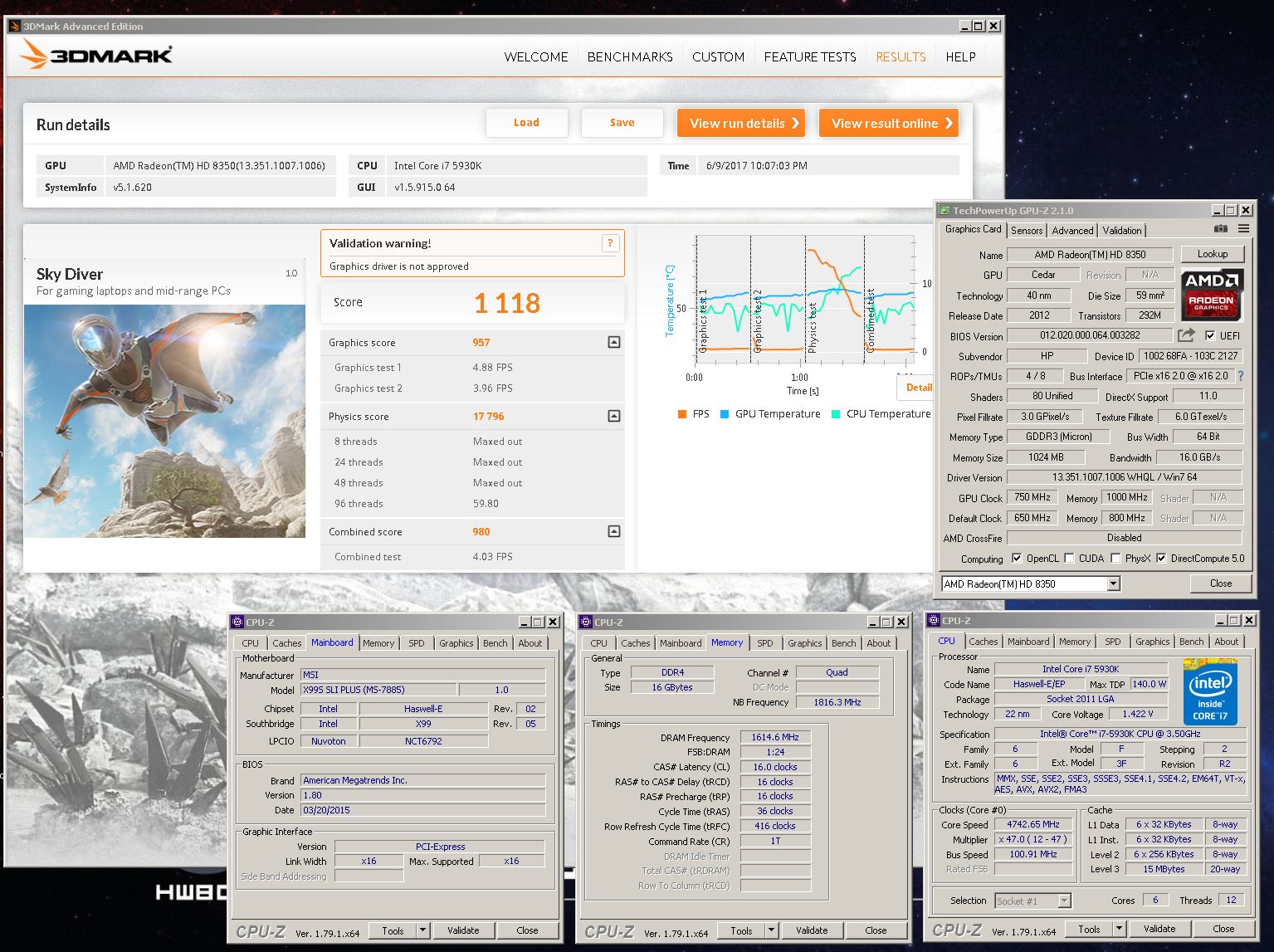
Task: Collapse the Combined score section
Action: point(614,531)
